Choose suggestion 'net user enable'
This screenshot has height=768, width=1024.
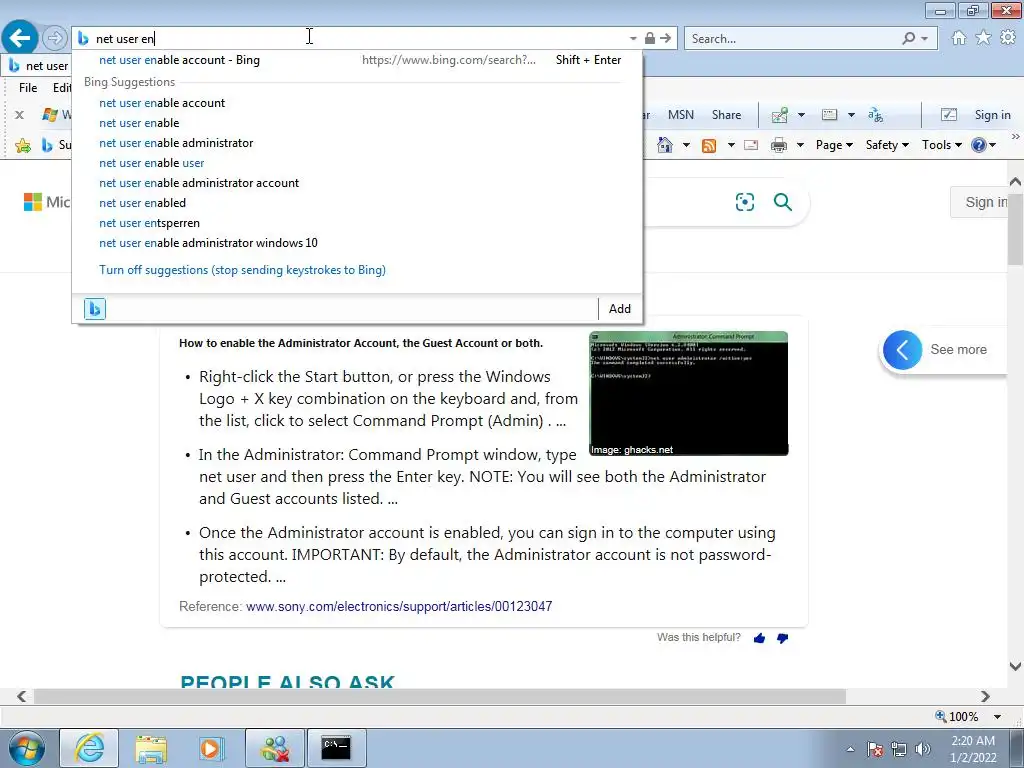(139, 123)
